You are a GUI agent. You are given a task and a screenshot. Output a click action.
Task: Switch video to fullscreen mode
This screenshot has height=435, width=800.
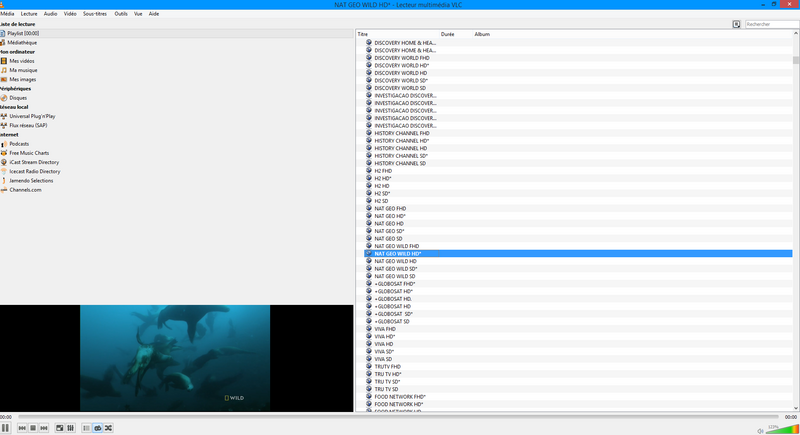click(60, 428)
